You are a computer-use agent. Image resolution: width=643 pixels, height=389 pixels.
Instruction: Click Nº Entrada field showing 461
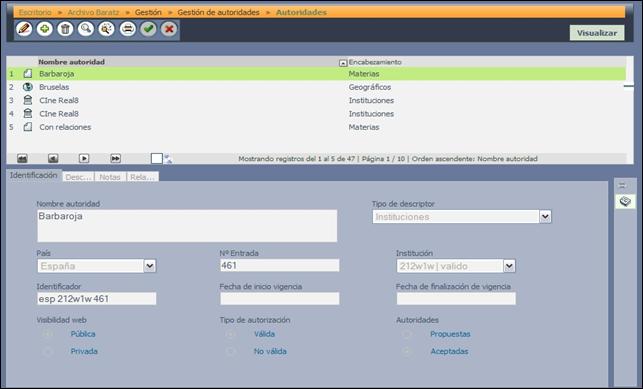[280, 265]
